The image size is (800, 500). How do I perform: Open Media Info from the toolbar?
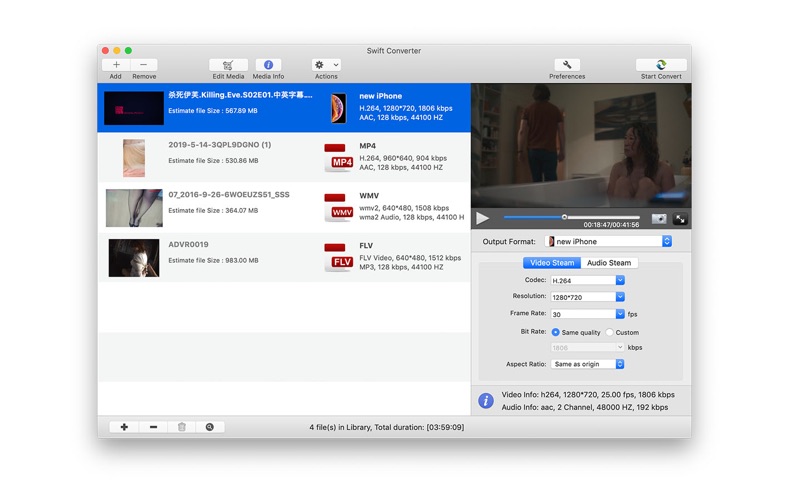268,65
